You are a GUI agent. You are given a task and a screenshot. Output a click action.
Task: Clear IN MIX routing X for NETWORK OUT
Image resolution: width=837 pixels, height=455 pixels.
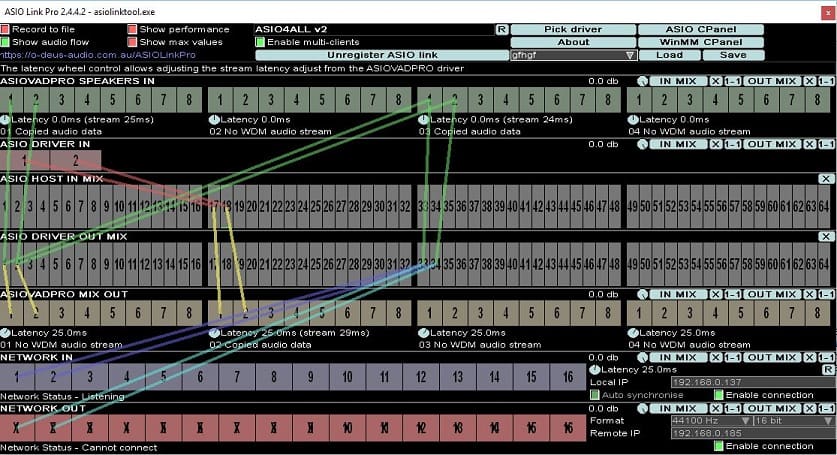pos(716,409)
